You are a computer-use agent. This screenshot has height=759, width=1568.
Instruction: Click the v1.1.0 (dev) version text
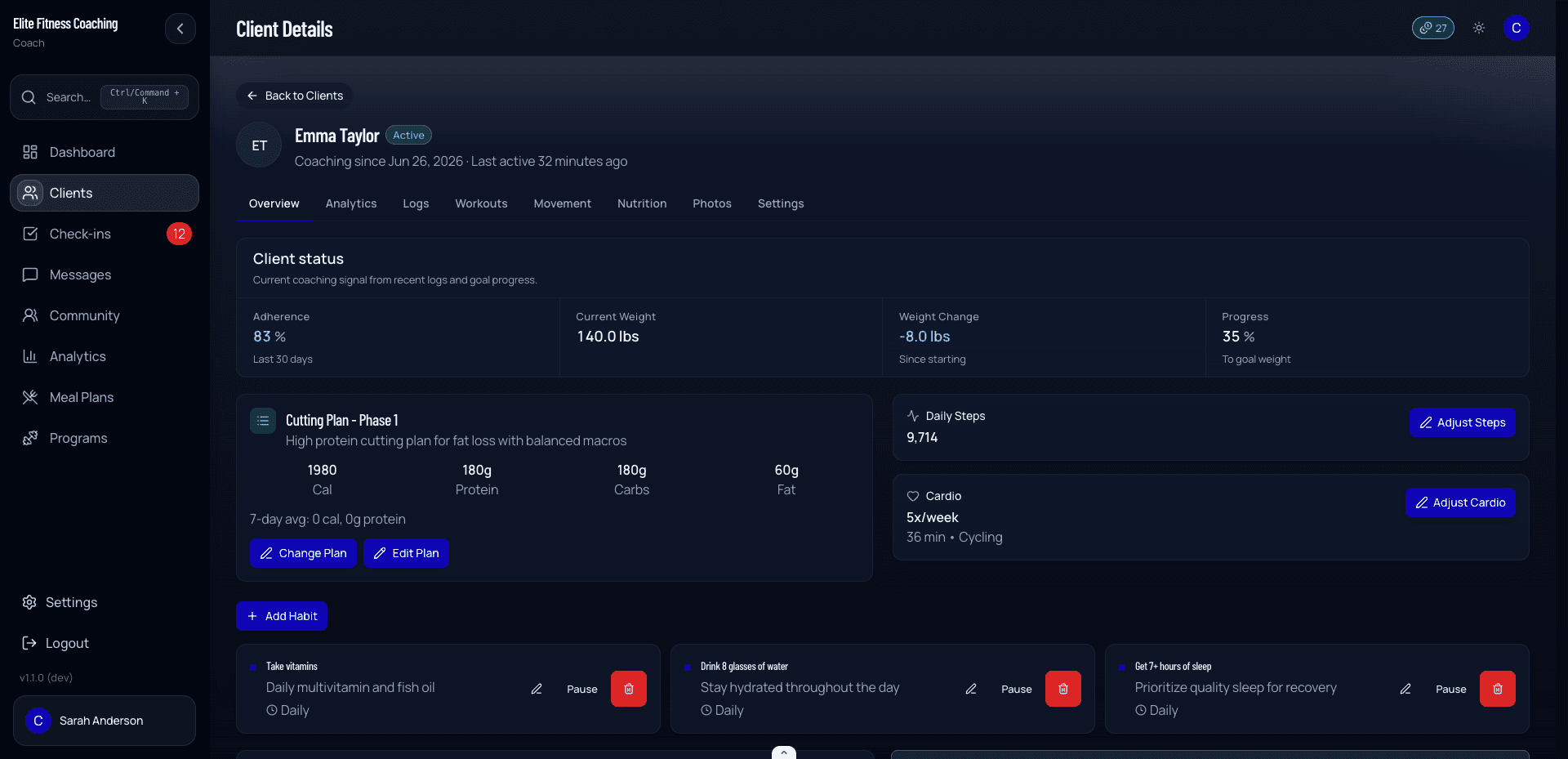click(46, 677)
